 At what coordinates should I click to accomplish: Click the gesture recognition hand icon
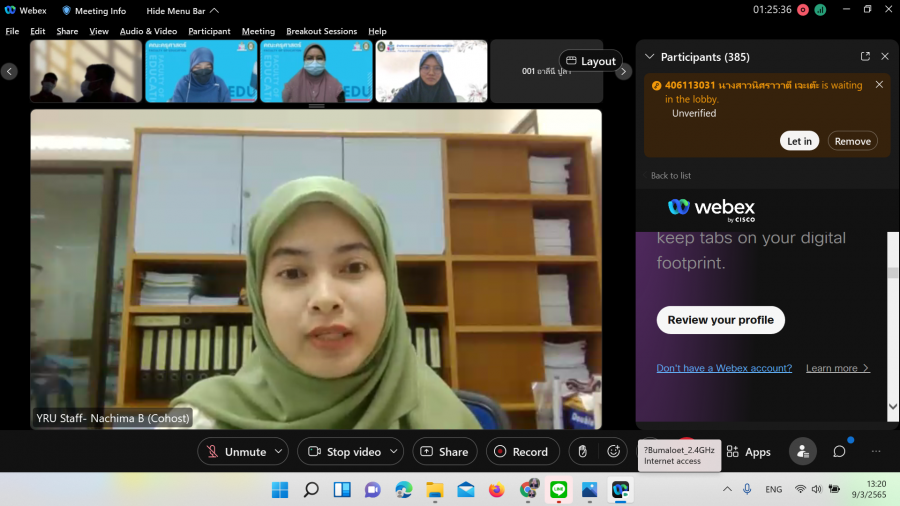[583, 451]
